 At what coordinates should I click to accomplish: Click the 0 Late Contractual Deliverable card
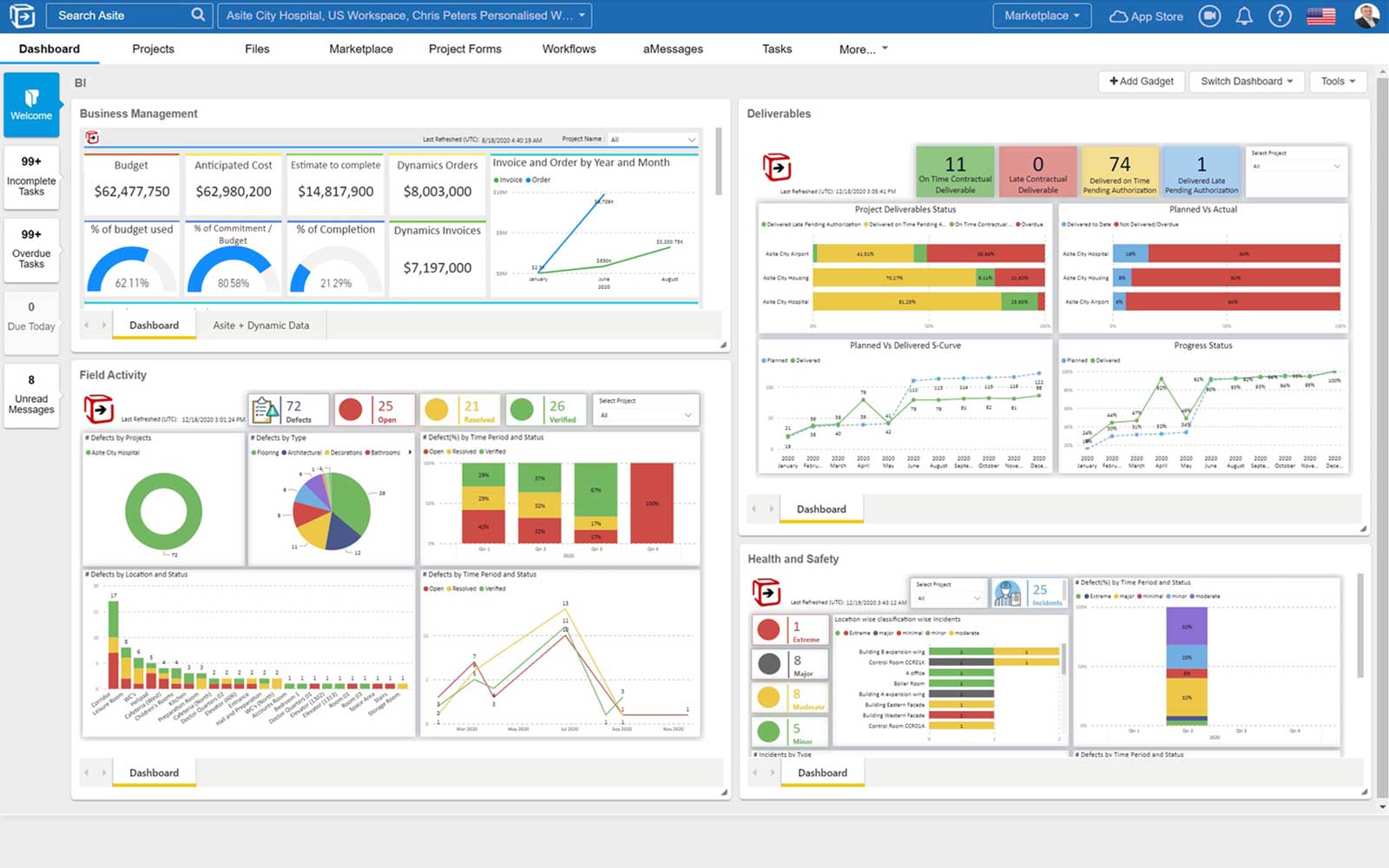click(x=1037, y=171)
